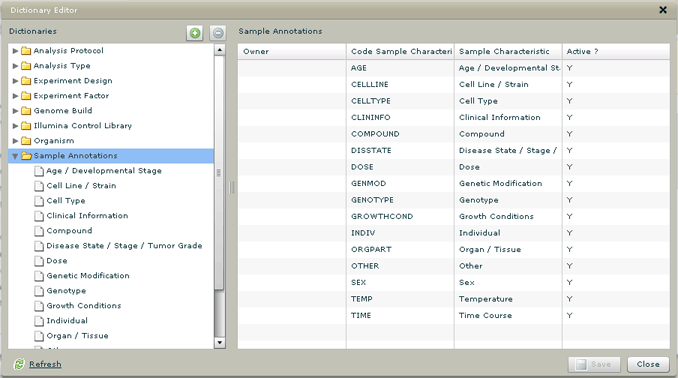Click the Age / Developmental Stage document icon
Image resolution: width=678 pixels, height=378 pixels.
(39, 171)
